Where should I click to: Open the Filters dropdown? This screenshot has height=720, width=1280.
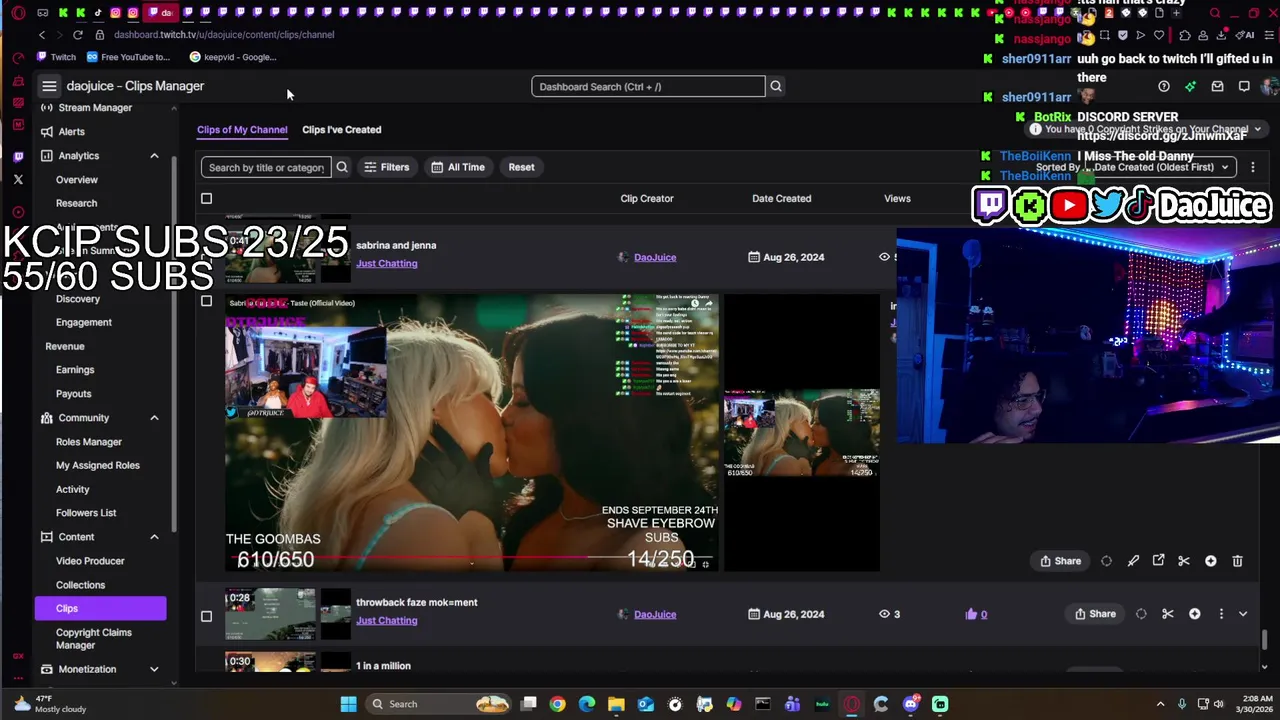[387, 167]
